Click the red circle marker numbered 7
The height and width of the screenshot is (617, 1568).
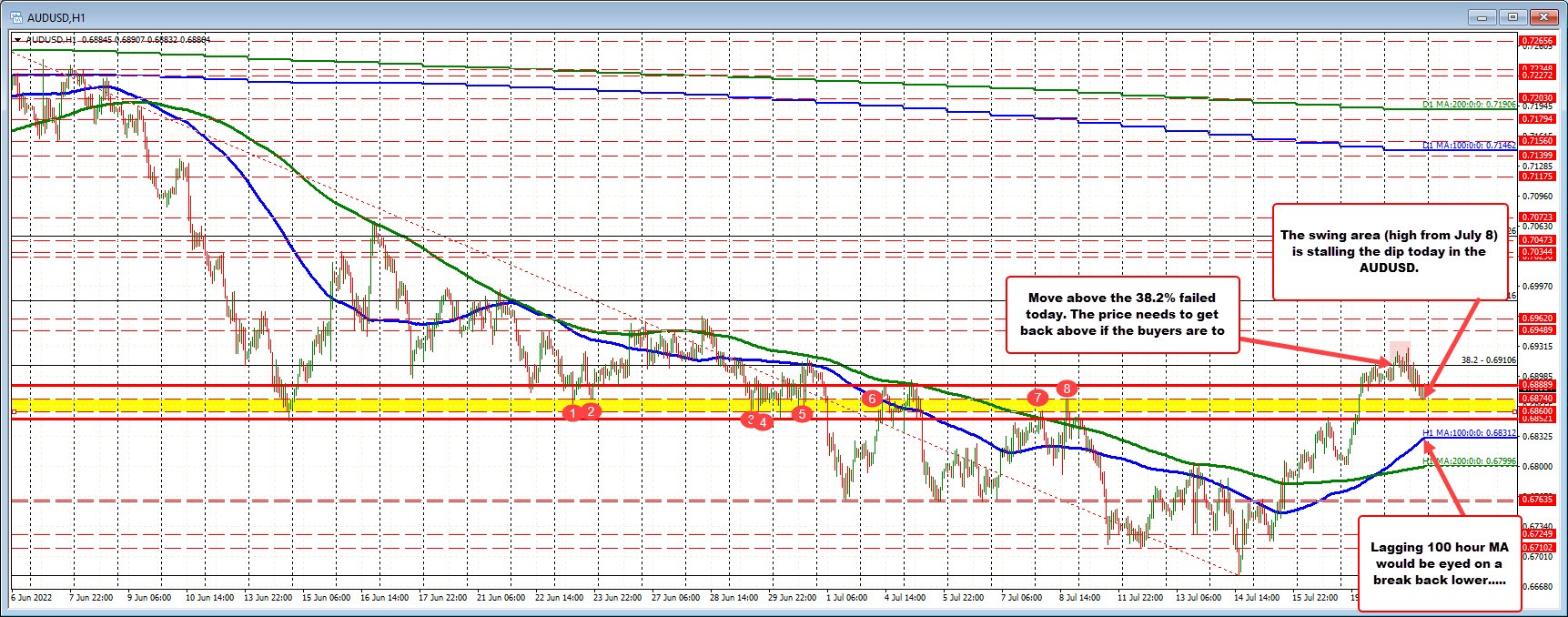point(1037,397)
